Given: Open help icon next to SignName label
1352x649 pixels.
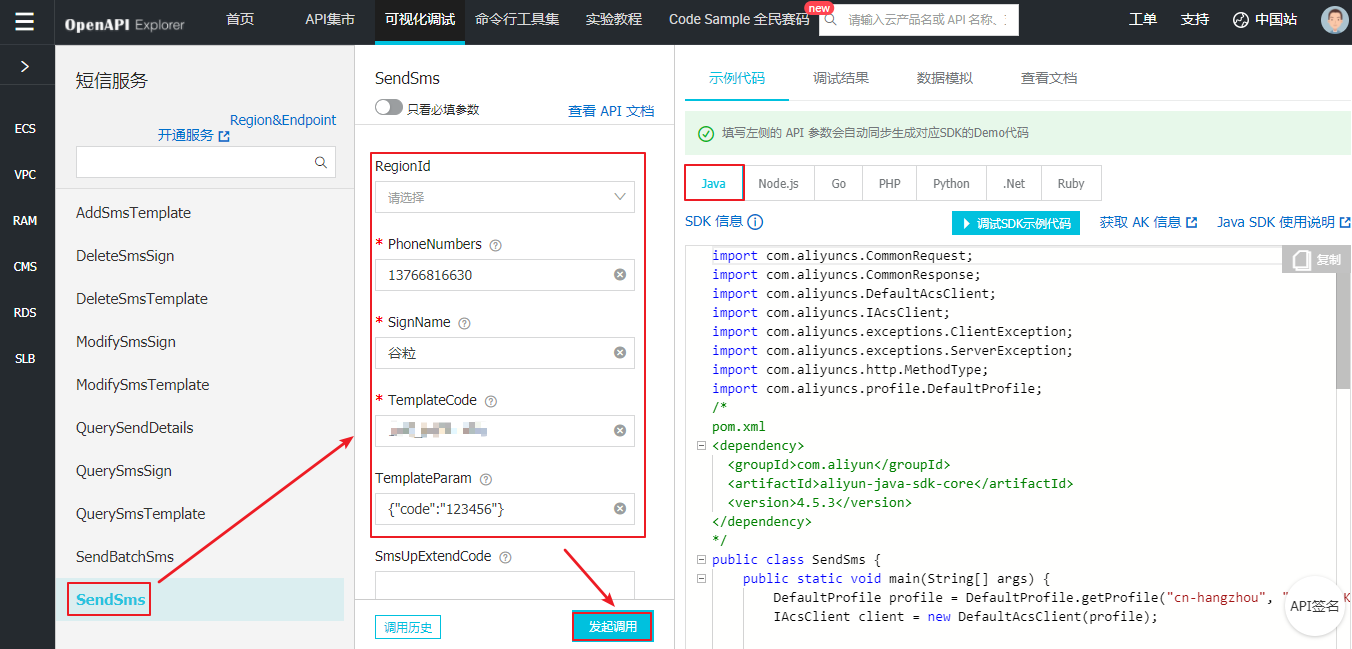Looking at the screenshot, I should pyautogui.click(x=464, y=323).
